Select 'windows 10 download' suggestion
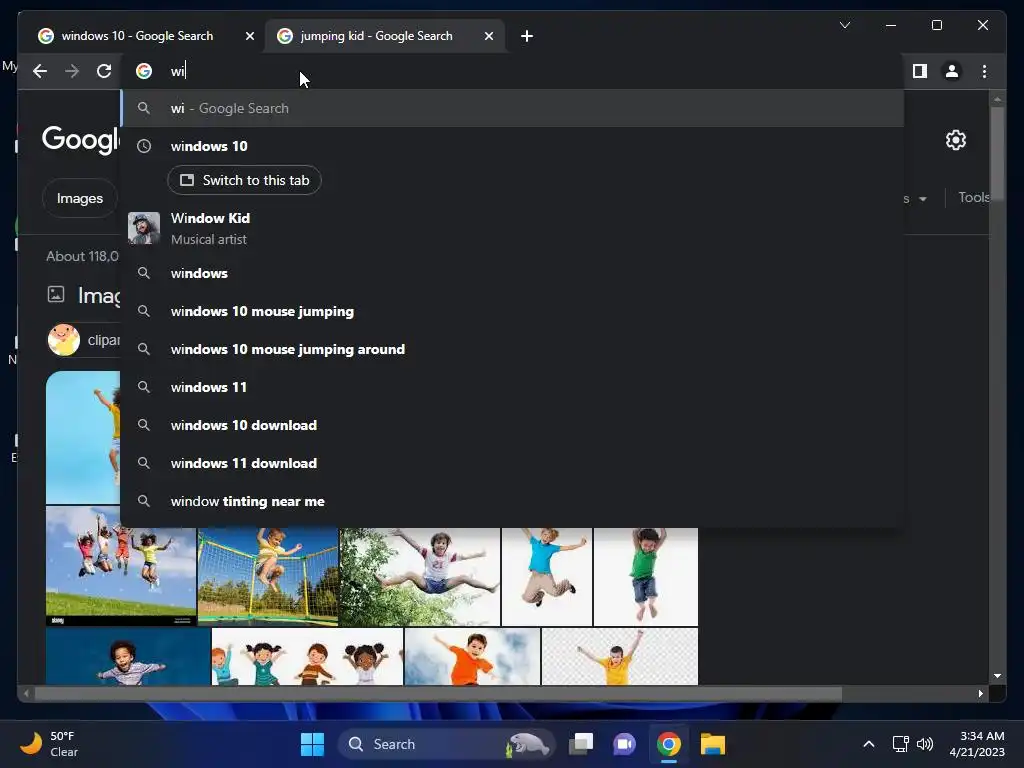 click(513, 425)
